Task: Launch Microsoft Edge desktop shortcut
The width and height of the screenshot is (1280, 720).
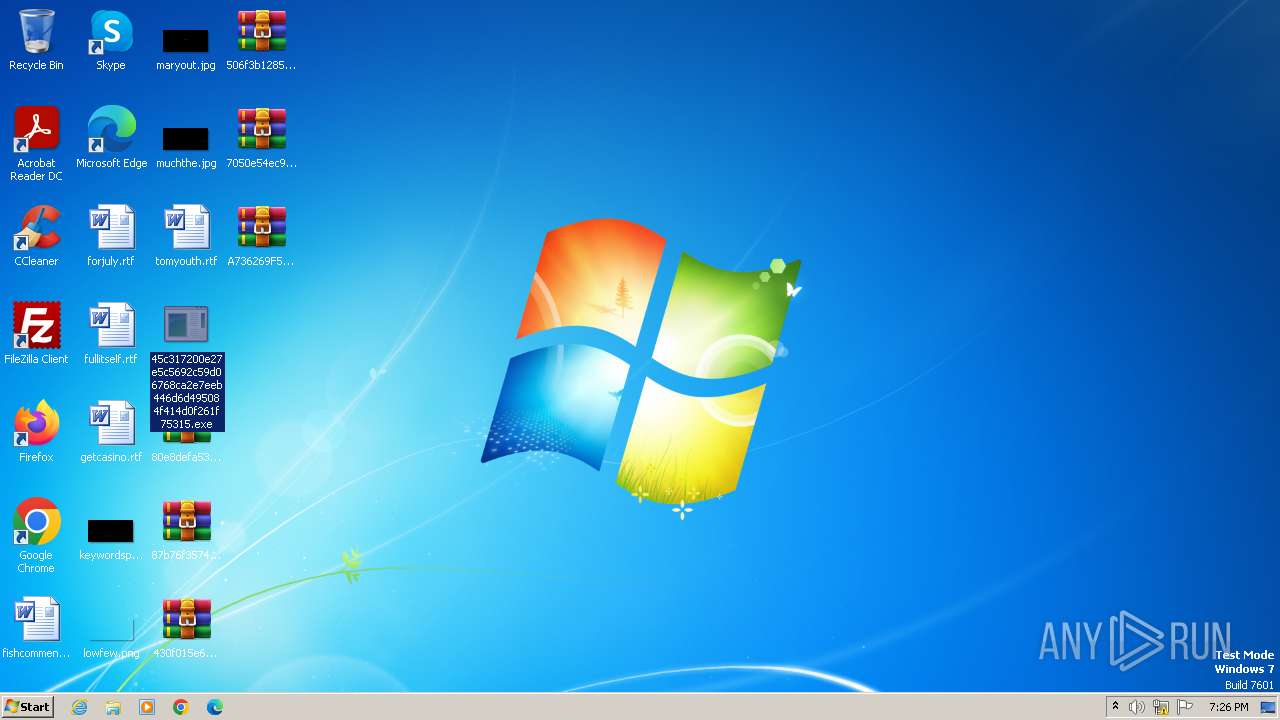Action: click(x=111, y=138)
